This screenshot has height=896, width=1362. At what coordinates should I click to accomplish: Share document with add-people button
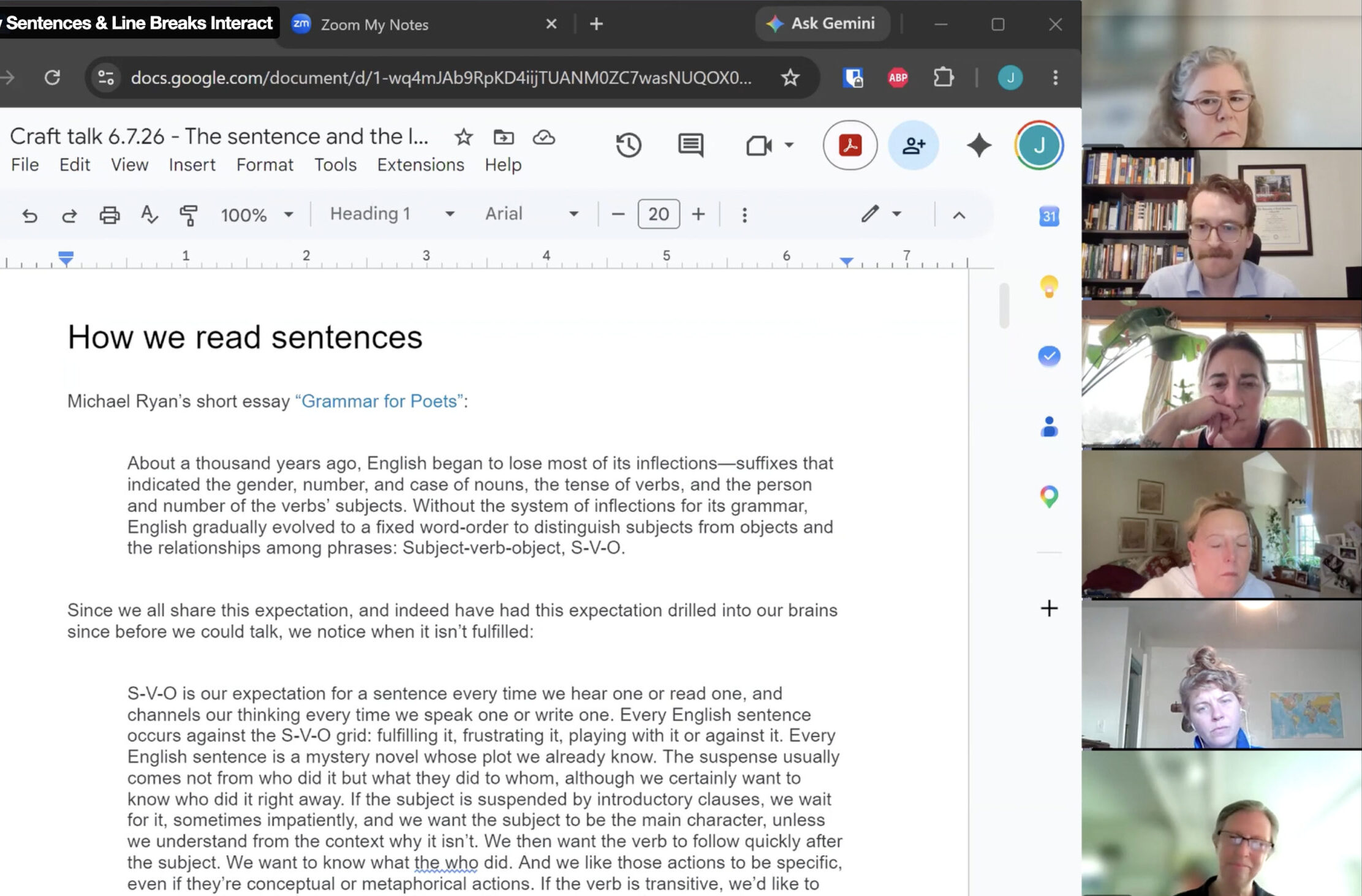click(x=913, y=145)
